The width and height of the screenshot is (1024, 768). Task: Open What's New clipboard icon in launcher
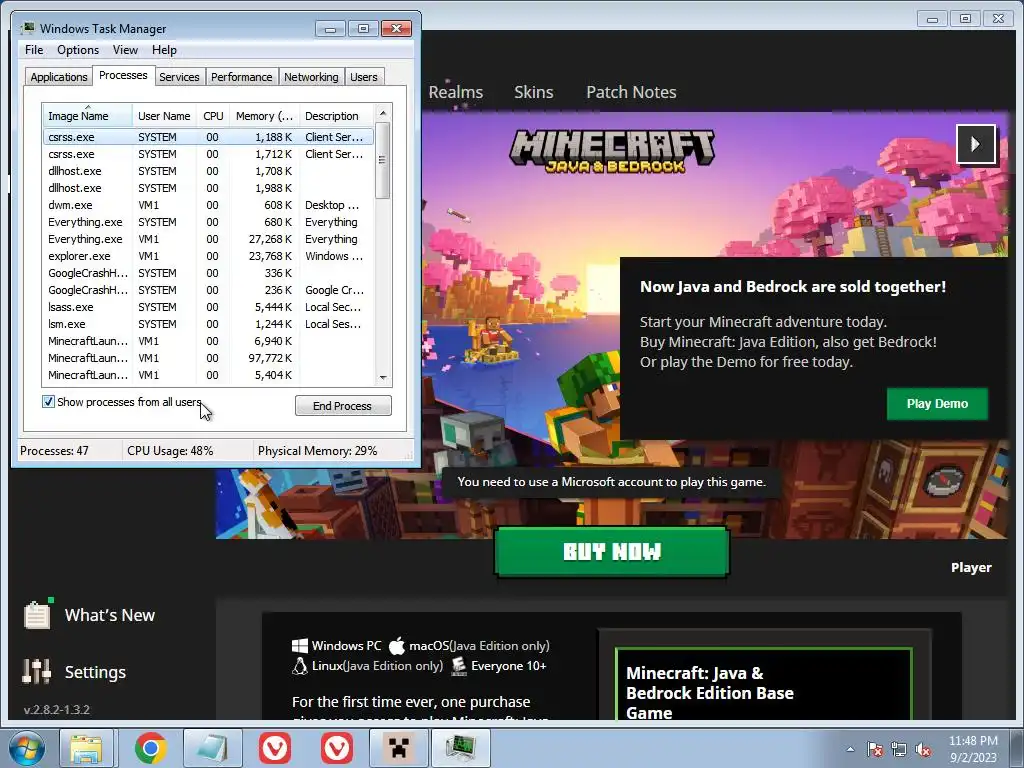(37, 615)
